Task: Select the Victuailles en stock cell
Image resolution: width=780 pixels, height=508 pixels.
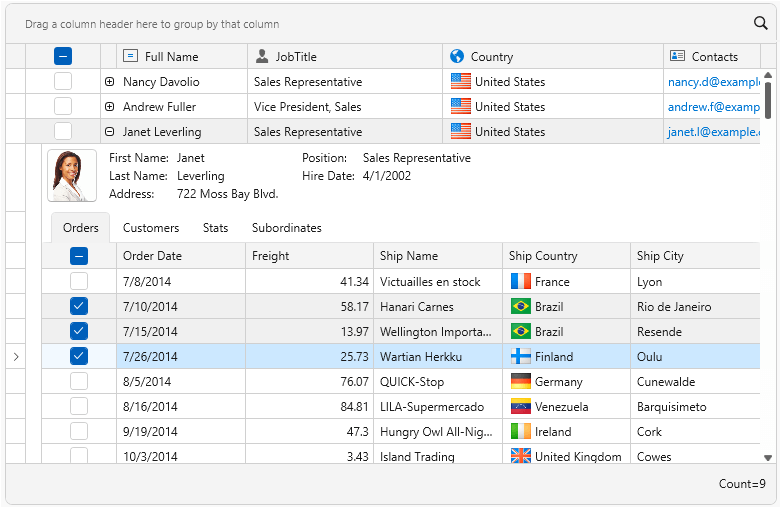Action: pos(438,281)
